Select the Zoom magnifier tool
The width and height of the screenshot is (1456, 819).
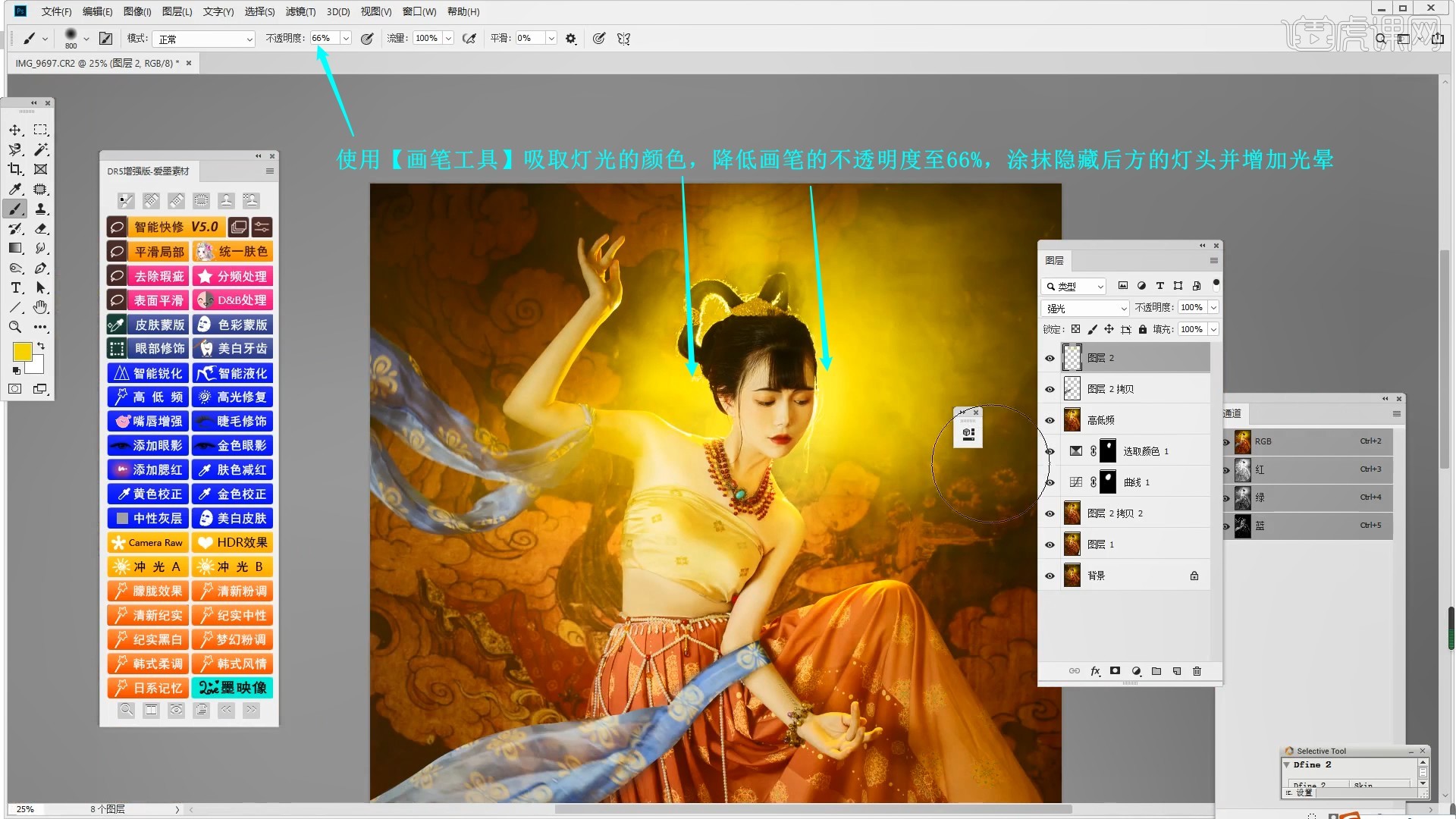(15, 328)
